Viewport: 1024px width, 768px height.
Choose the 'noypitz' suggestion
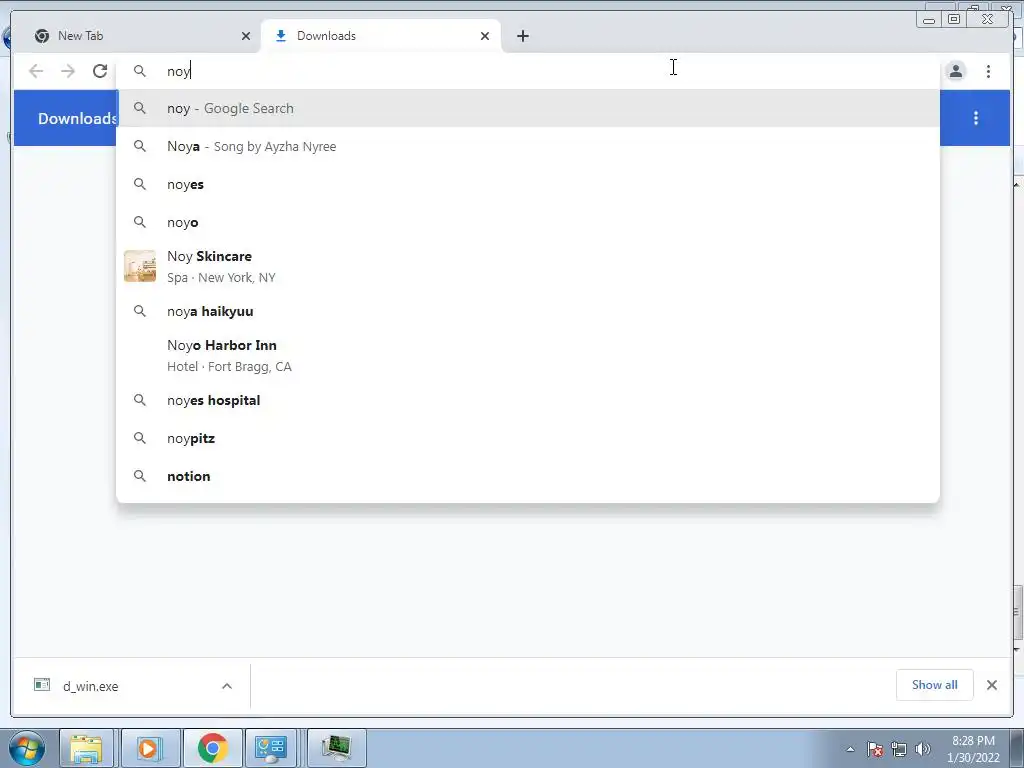click(x=528, y=438)
